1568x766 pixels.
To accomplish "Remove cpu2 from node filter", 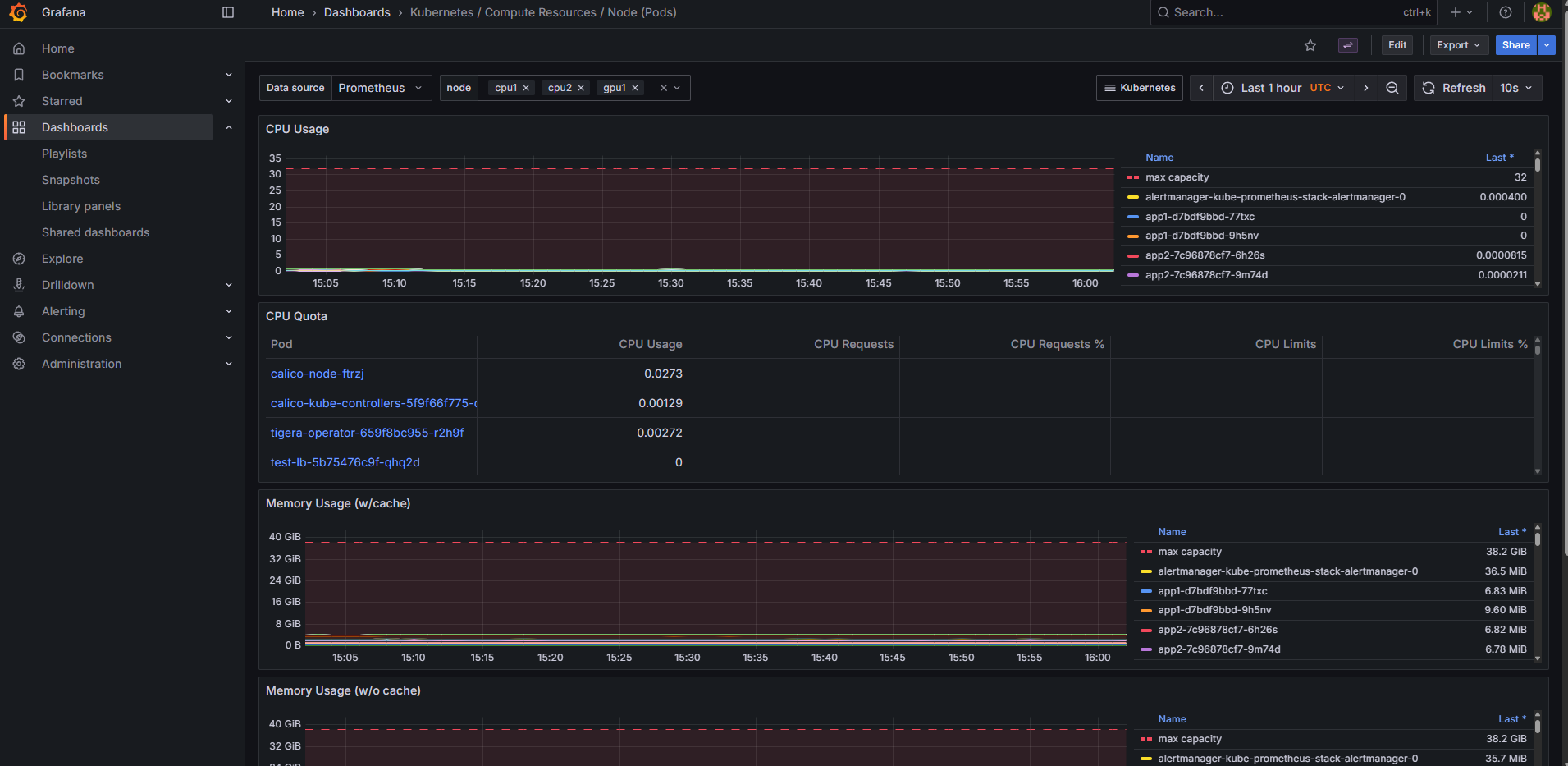I will pos(581,88).
